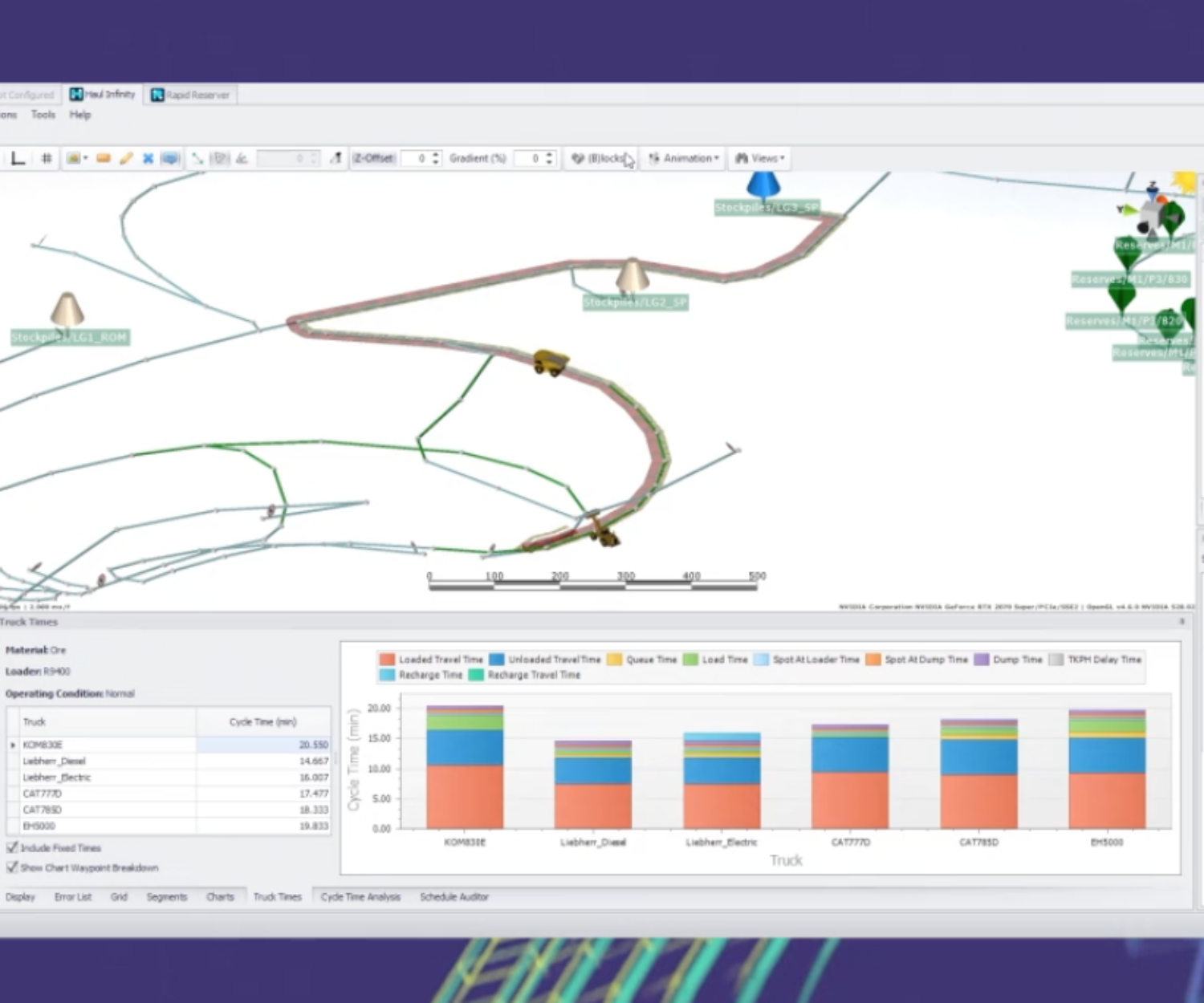Uncheck Include Fixed Times checkbox
Viewport: 1204px width, 1003px height.
[12, 847]
